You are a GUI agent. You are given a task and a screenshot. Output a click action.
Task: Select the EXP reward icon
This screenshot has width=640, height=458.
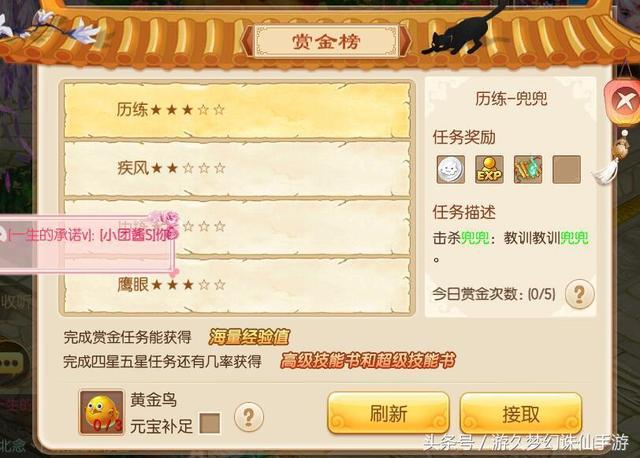click(x=489, y=169)
